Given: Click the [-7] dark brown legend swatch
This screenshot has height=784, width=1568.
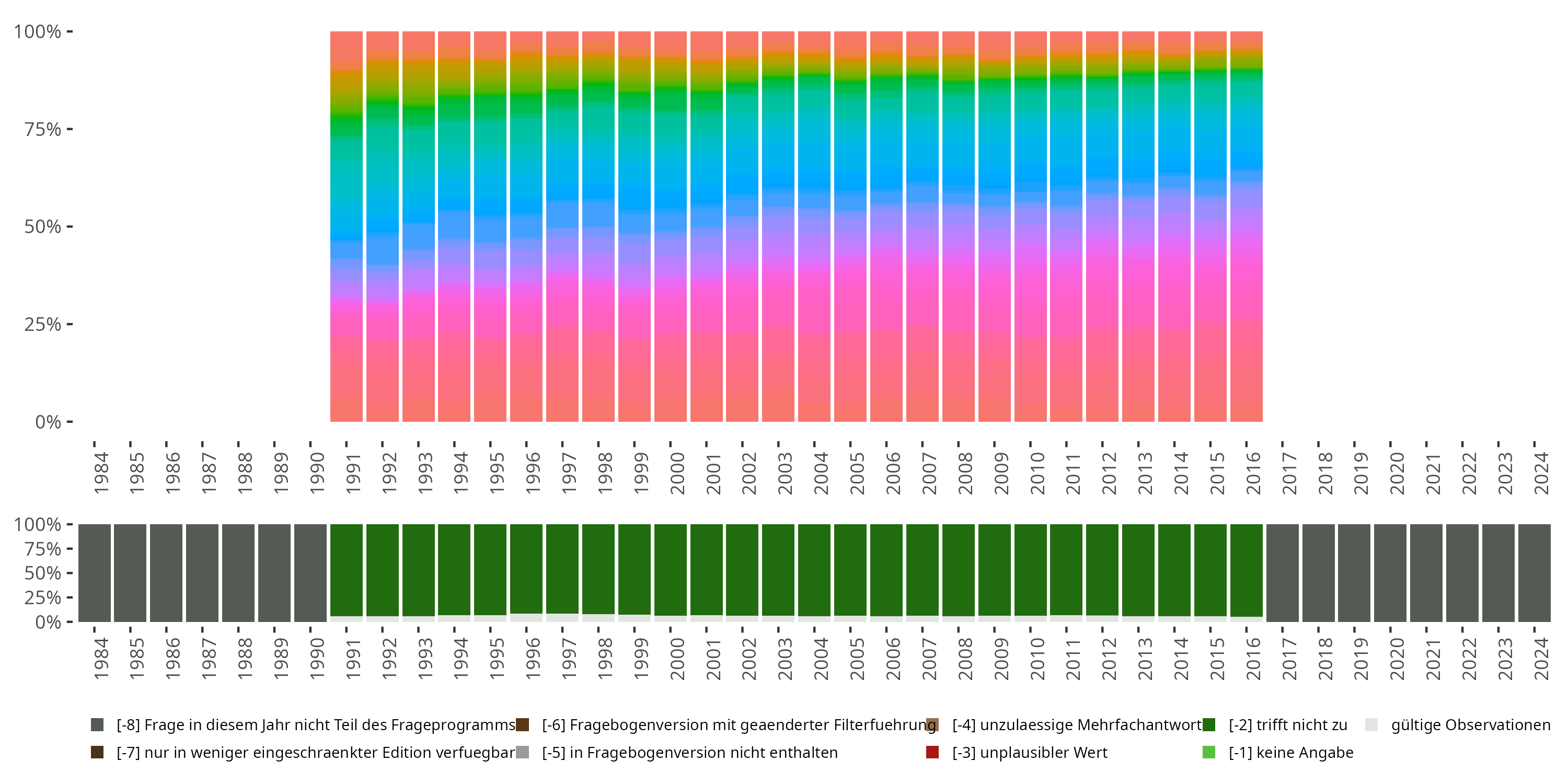Looking at the screenshot, I should coord(97,752).
